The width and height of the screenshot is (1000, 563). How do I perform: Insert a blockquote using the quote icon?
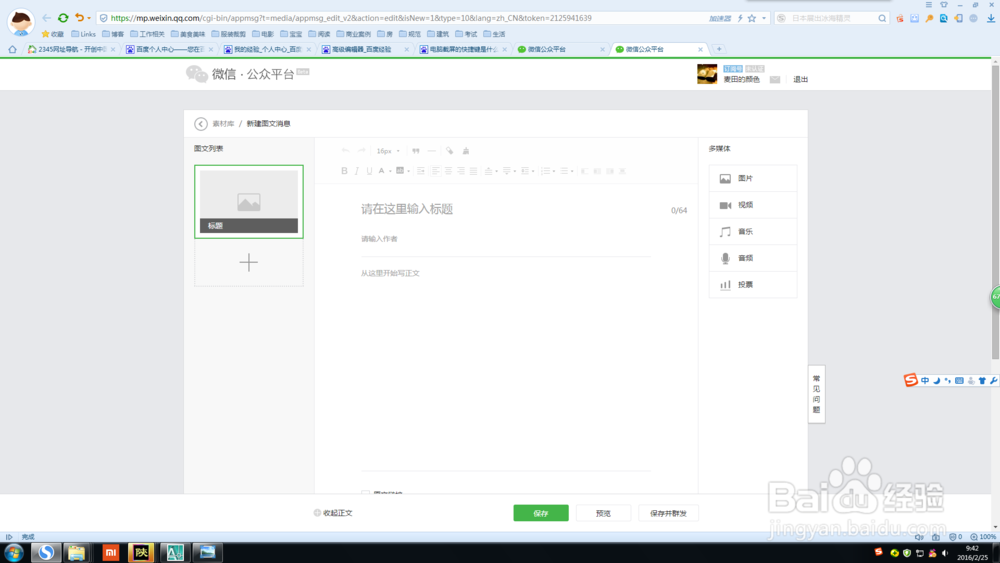[416, 151]
